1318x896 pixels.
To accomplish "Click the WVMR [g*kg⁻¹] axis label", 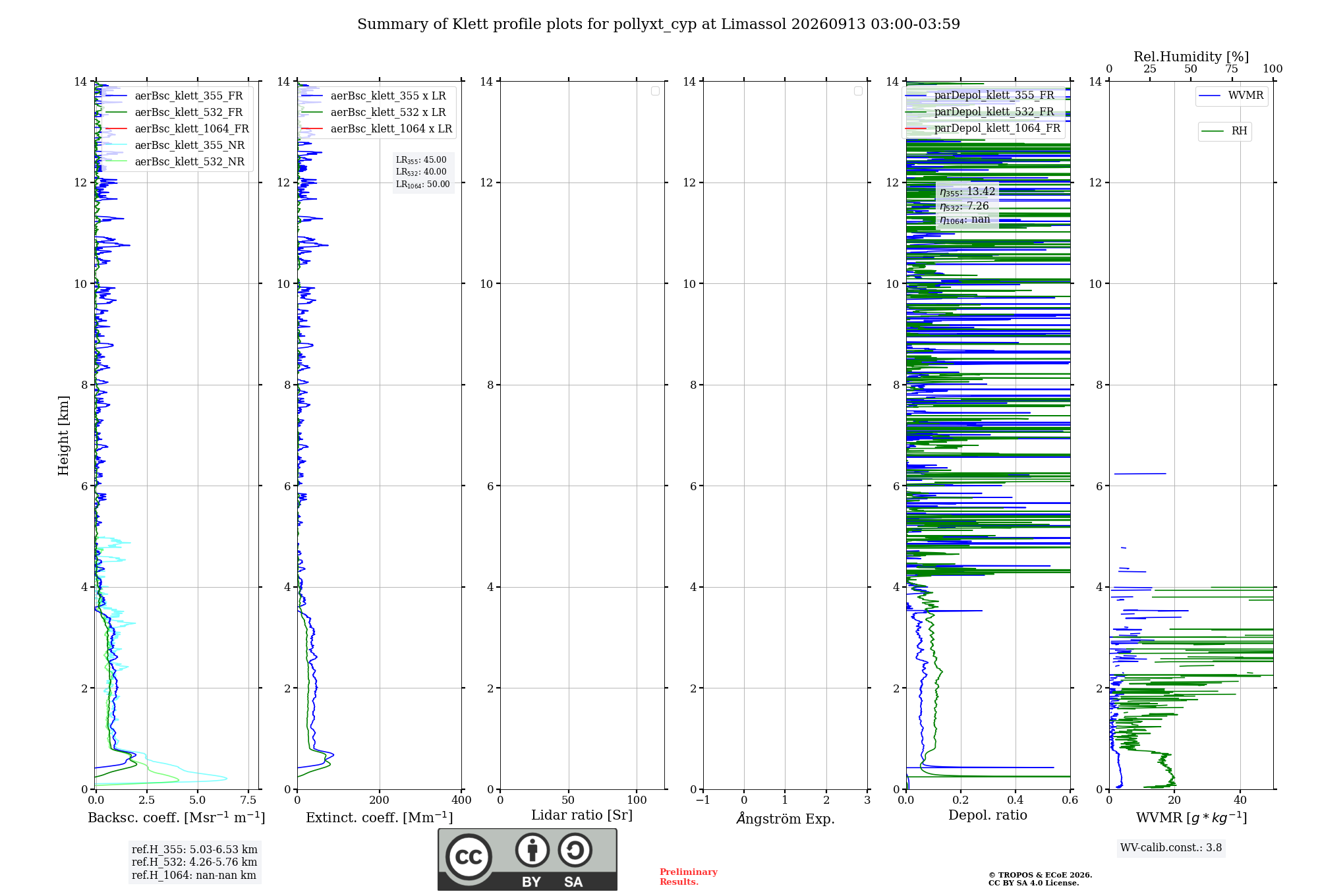I will click(1191, 818).
